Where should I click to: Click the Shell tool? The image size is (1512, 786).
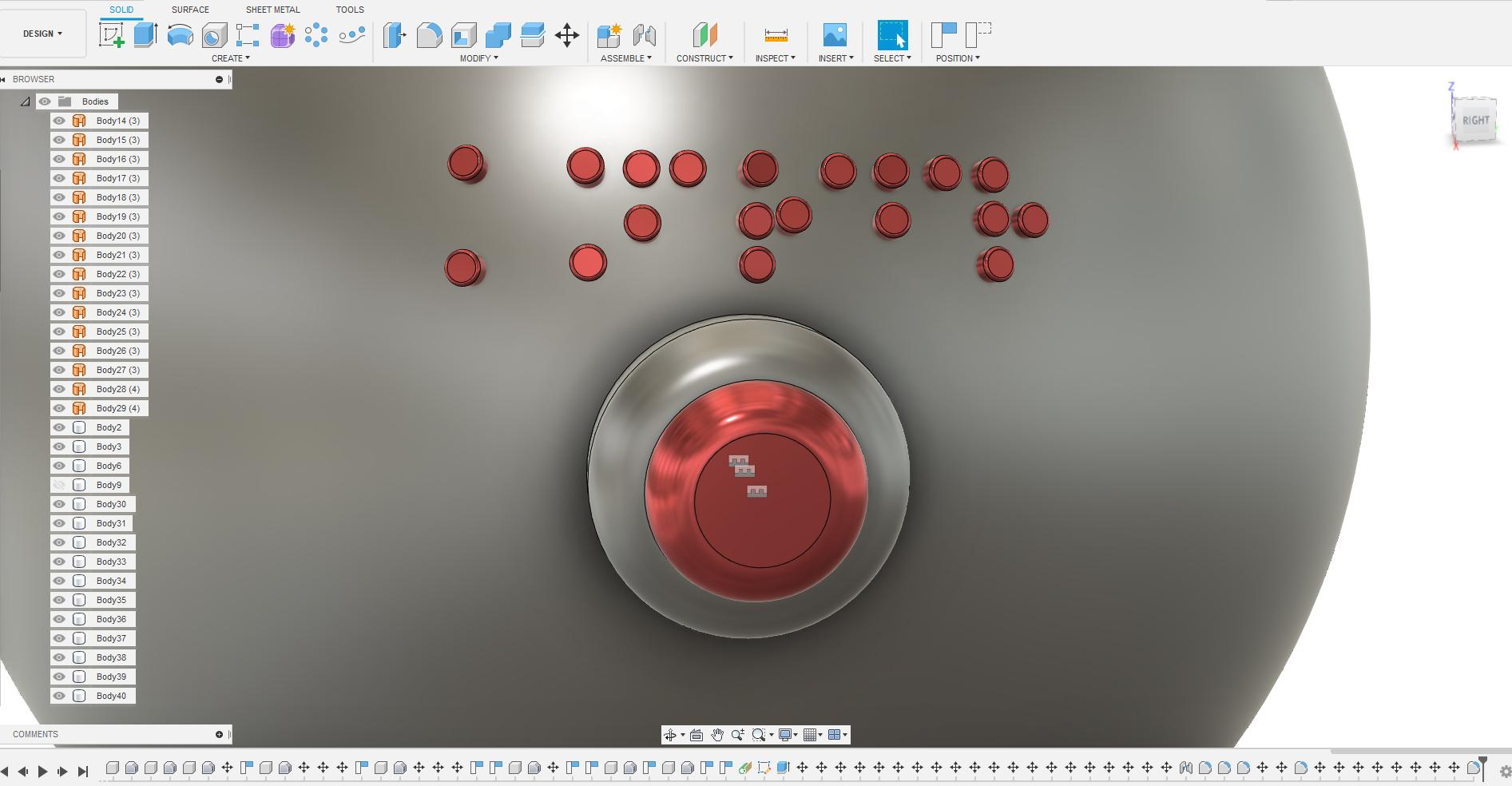point(463,35)
